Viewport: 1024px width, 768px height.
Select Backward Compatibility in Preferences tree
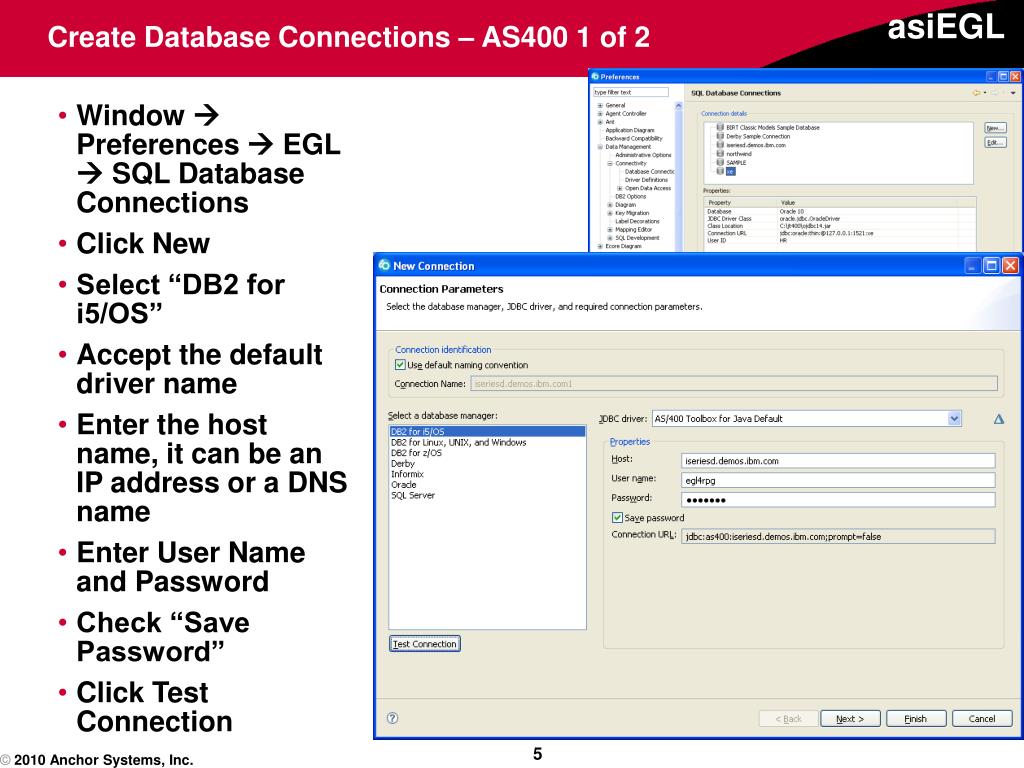(633, 138)
